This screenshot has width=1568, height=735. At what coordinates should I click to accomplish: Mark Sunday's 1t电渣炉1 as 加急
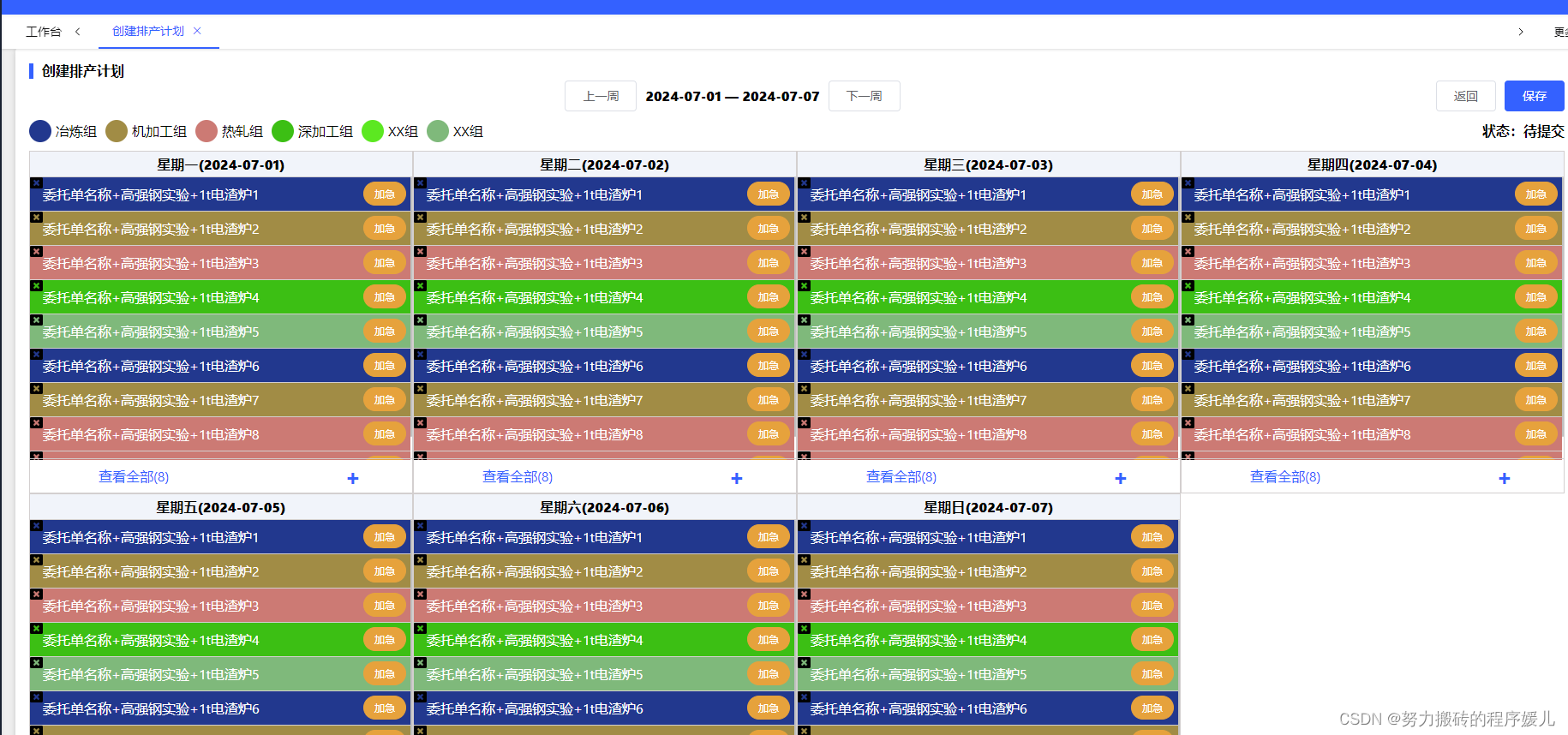(1152, 537)
